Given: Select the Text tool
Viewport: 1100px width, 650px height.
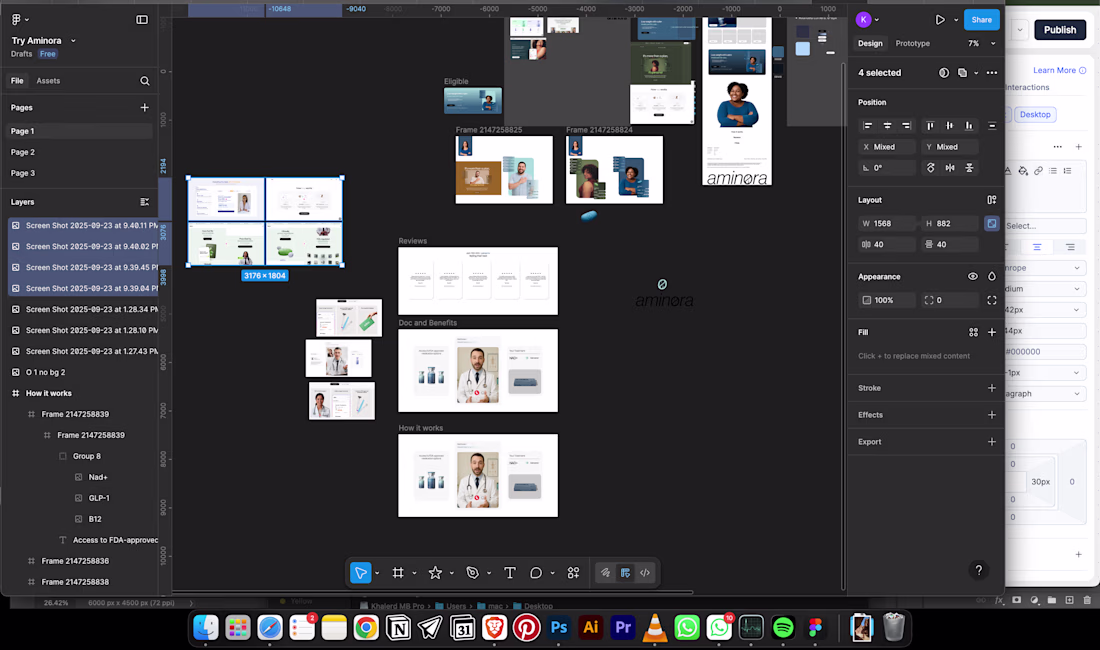Looking at the screenshot, I should tap(510, 573).
